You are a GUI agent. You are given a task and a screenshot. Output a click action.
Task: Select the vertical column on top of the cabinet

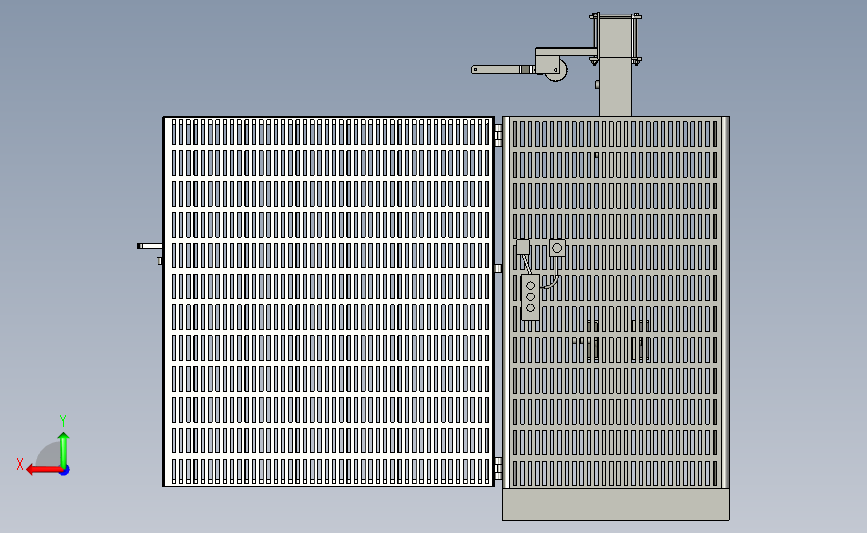pos(615,66)
